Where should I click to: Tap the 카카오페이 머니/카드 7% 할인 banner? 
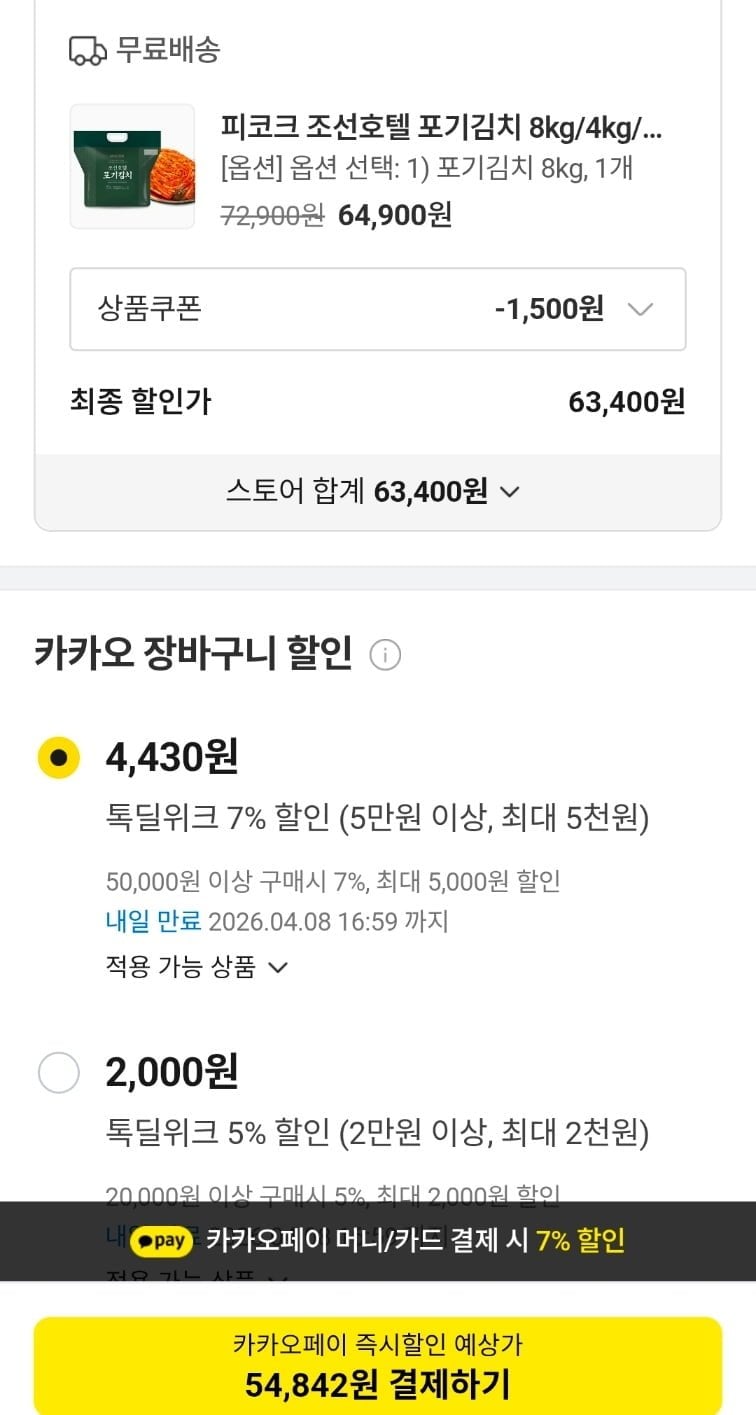click(415, 1241)
